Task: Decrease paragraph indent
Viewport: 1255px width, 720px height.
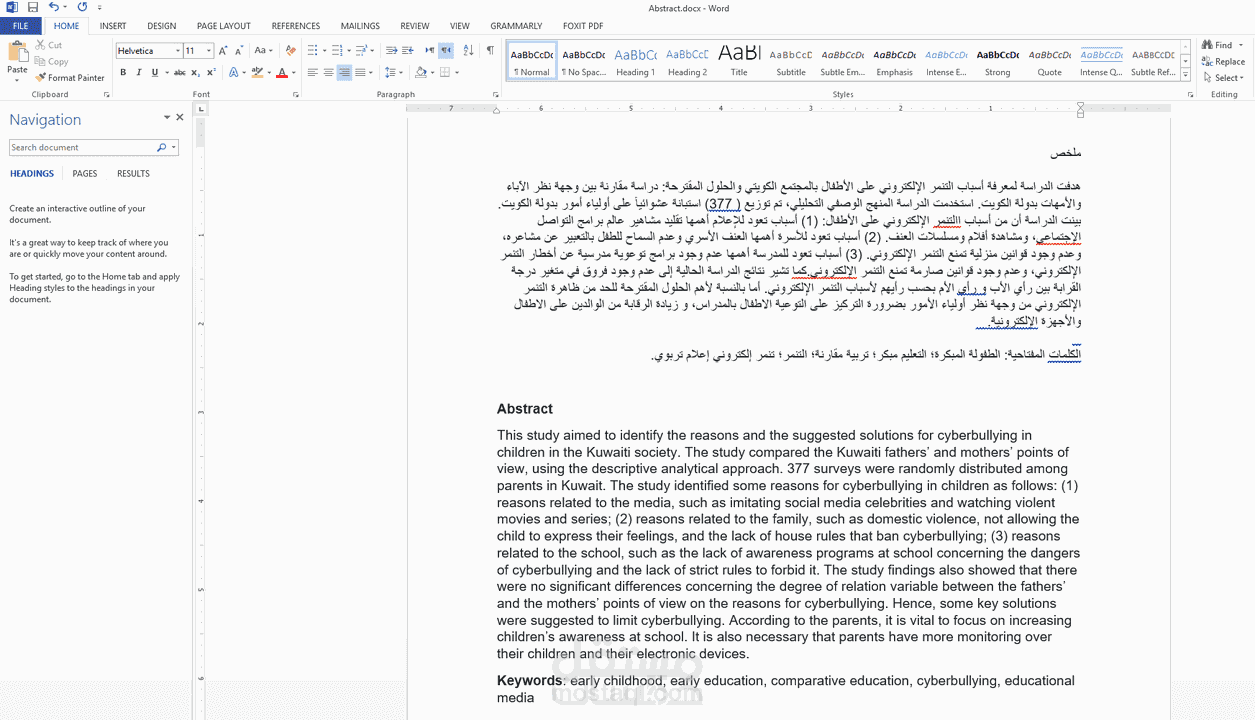Action: [391, 50]
